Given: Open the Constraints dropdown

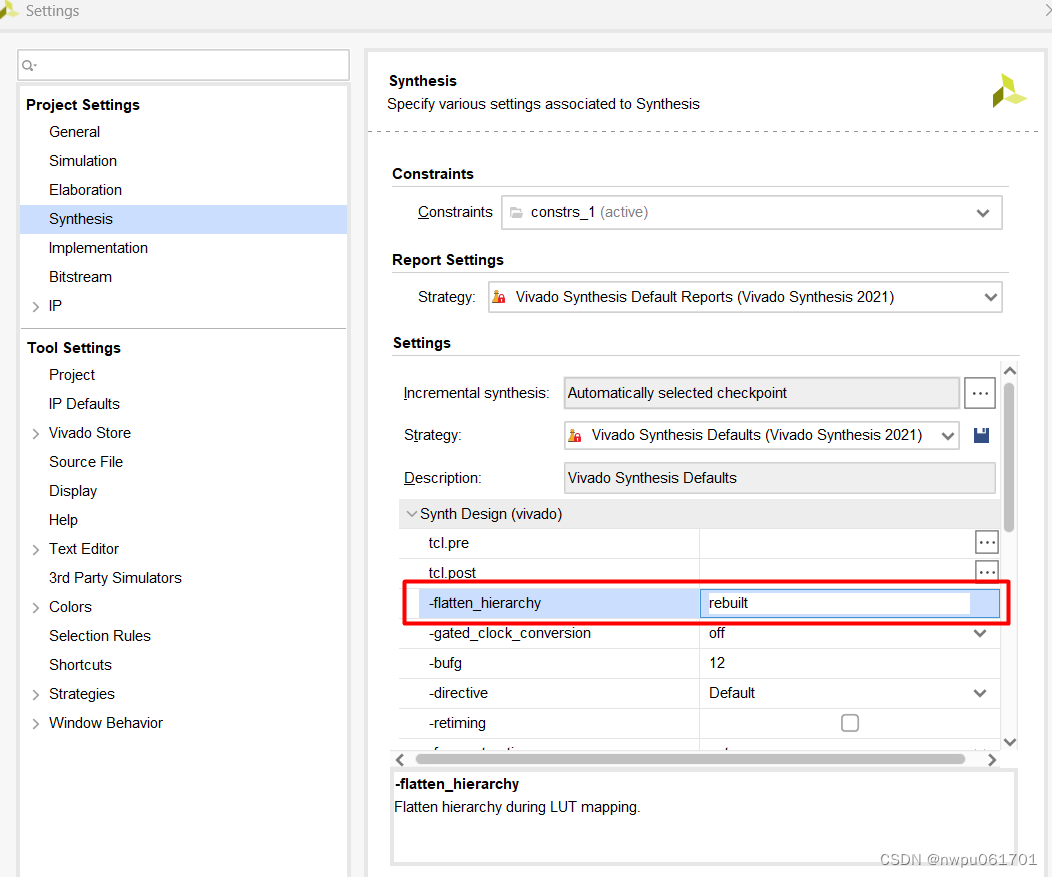Looking at the screenshot, I should pyautogui.click(x=752, y=213).
